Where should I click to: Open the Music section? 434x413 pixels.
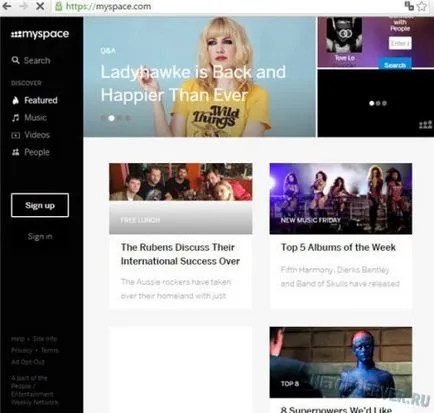coord(35,118)
